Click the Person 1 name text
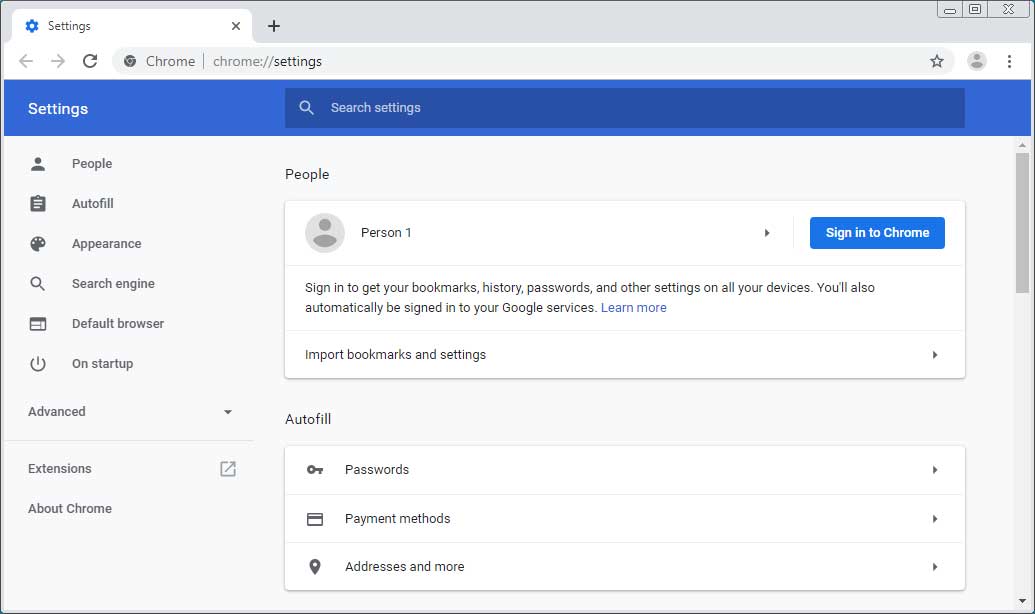Image resolution: width=1035 pixels, height=614 pixels. pos(386,233)
